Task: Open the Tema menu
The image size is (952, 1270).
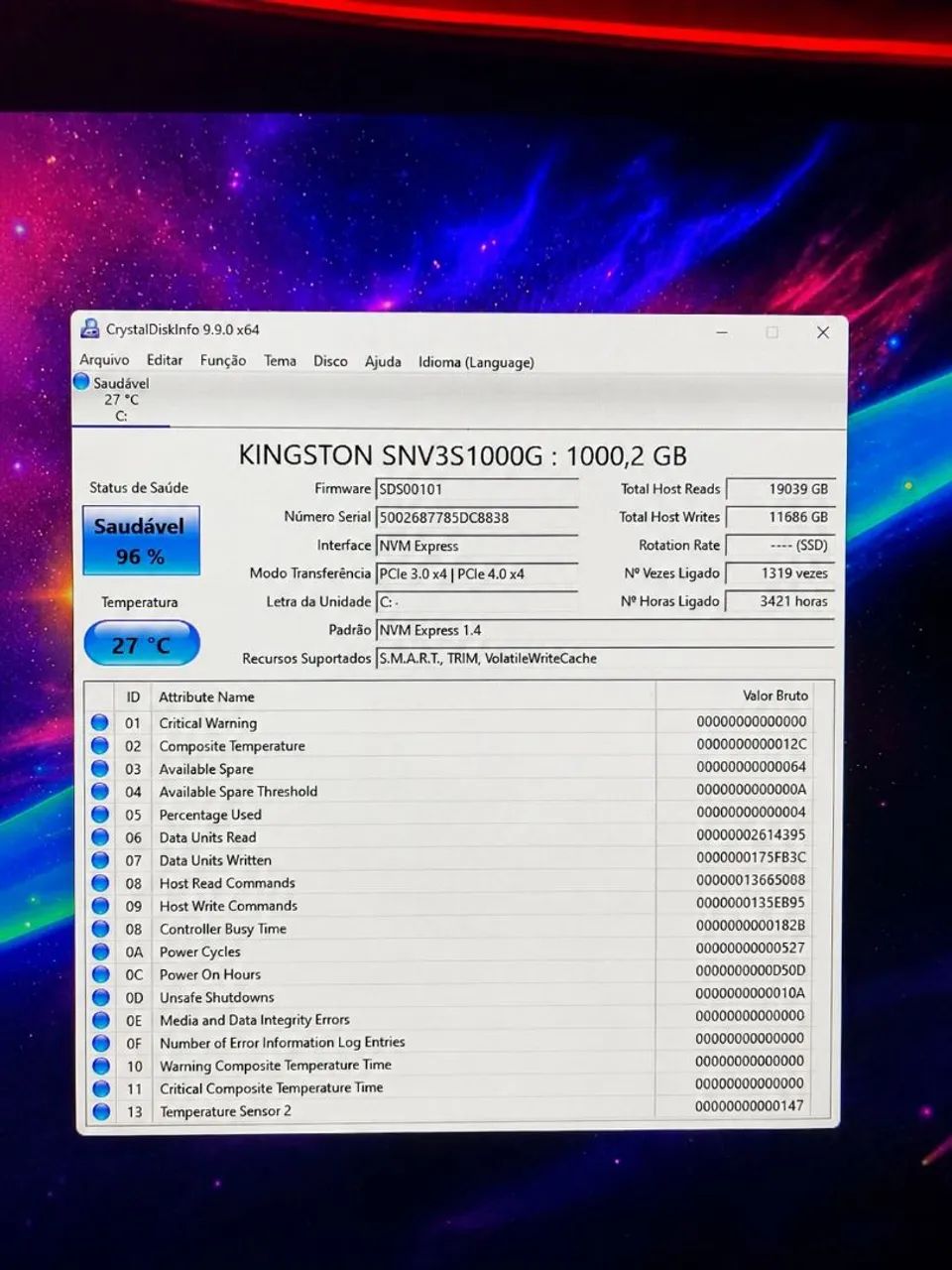Action: 280,360
